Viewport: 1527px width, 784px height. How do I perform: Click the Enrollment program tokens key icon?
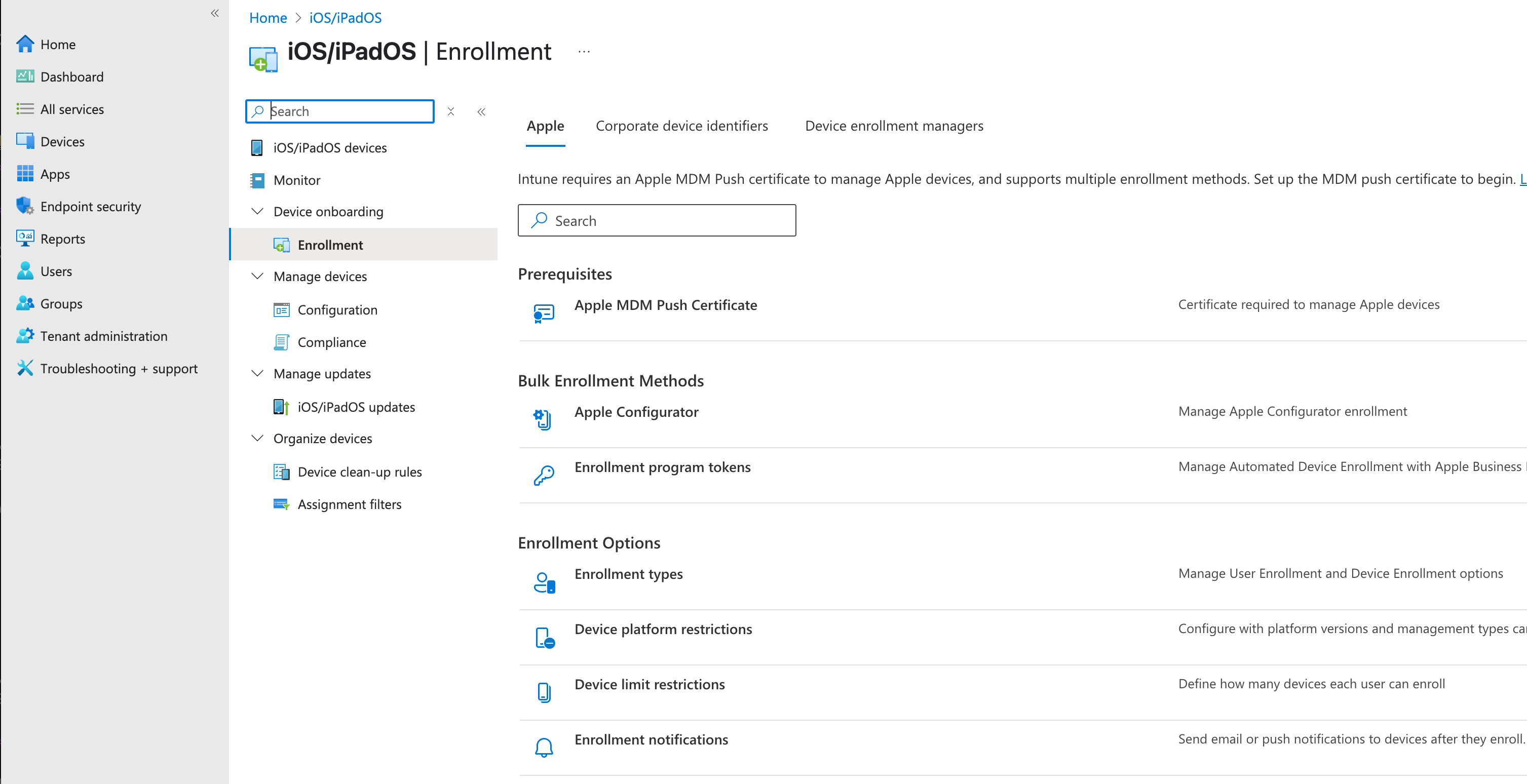pos(543,475)
